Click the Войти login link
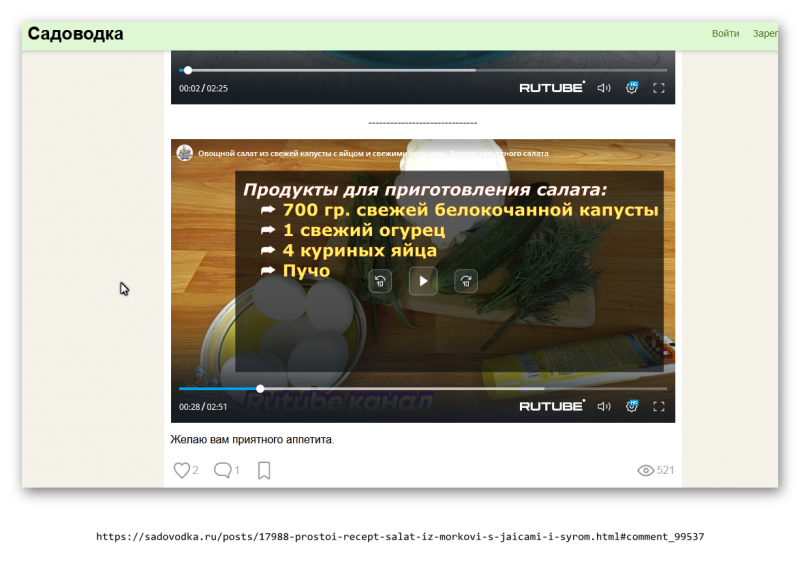Screen dimensions: 800x564 click(725, 34)
